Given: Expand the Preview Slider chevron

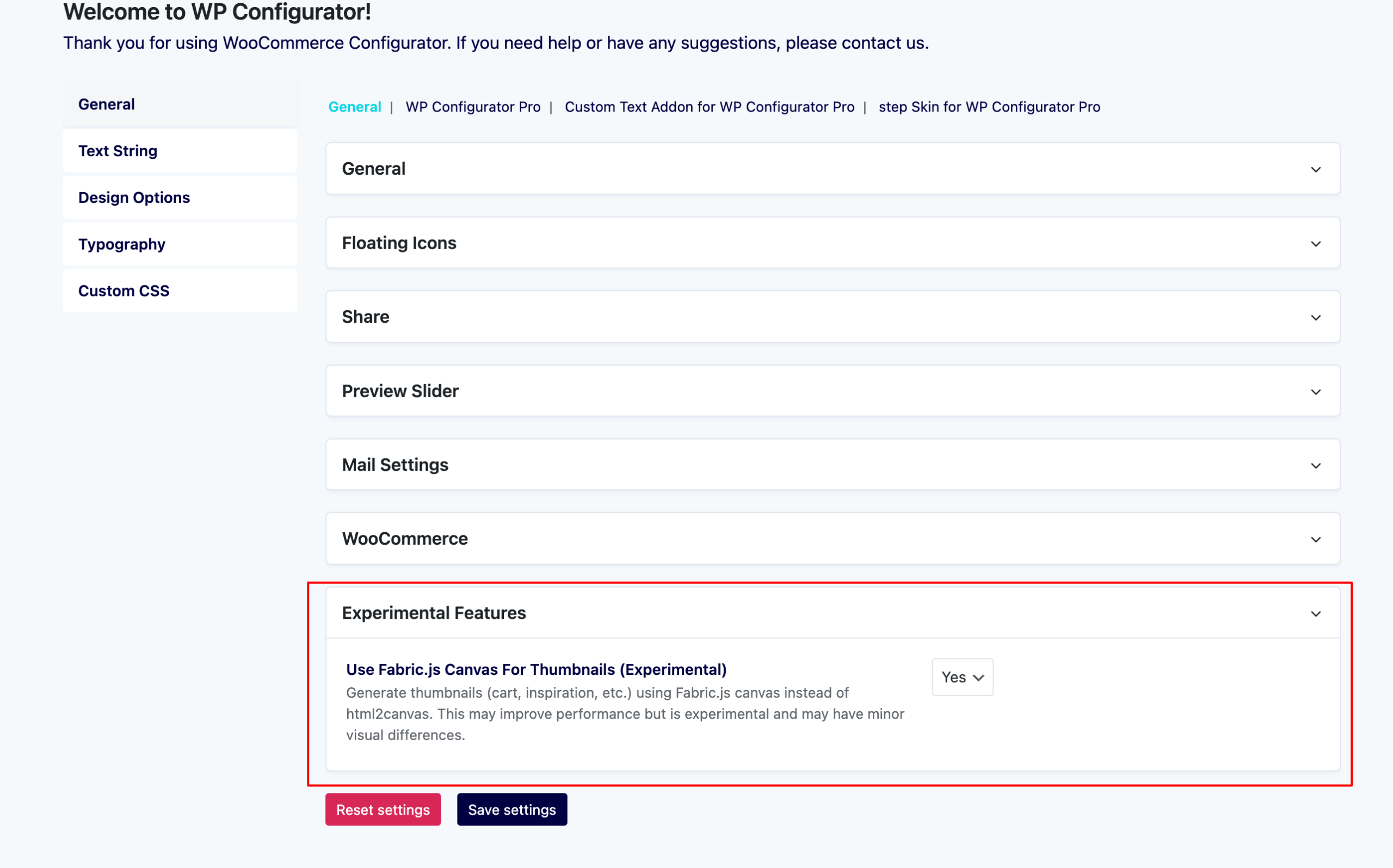Looking at the screenshot, I should click(1316, 392).
